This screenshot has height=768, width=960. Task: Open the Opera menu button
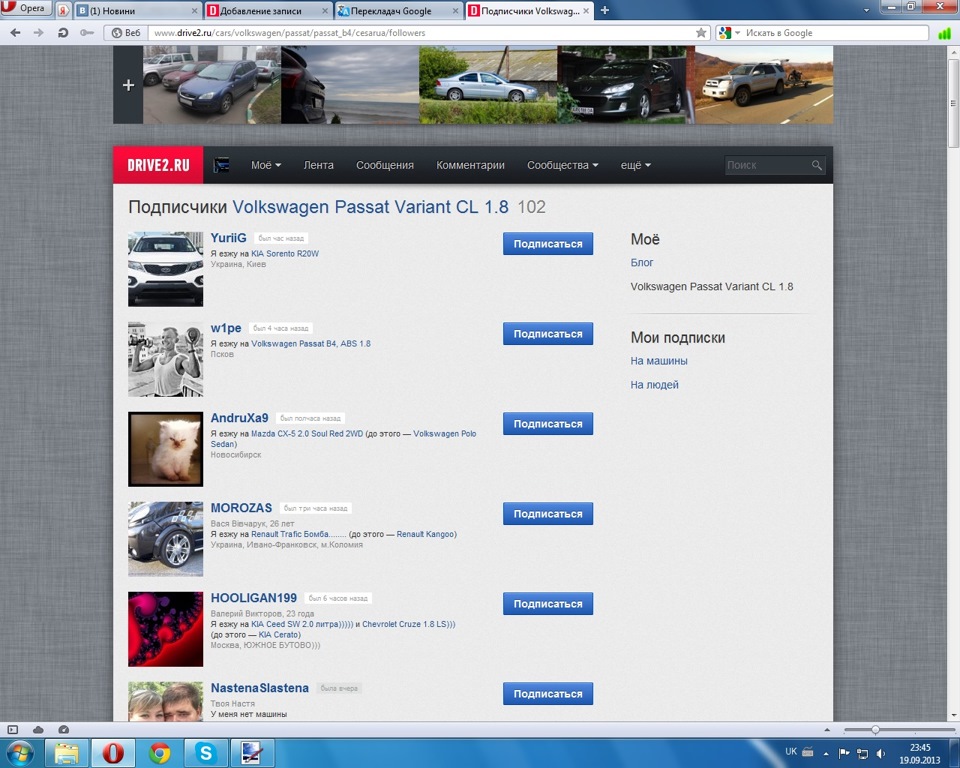tap(24, 9)
